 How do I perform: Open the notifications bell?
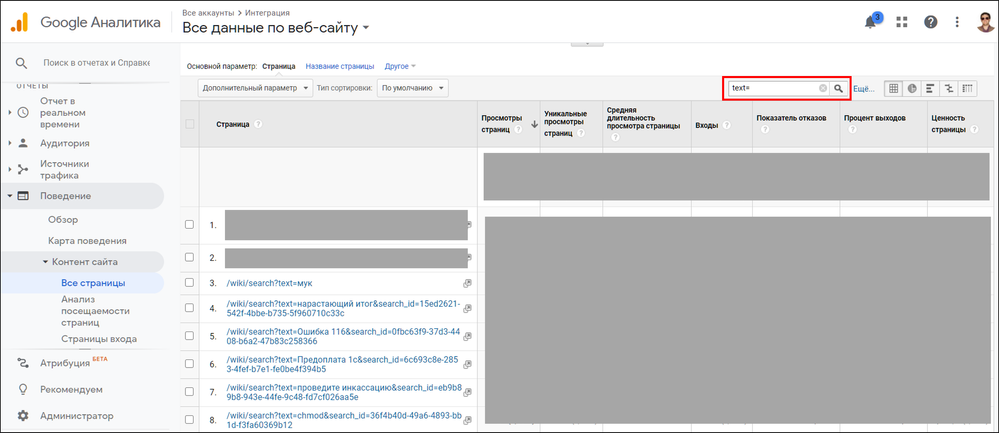point(870,22)
